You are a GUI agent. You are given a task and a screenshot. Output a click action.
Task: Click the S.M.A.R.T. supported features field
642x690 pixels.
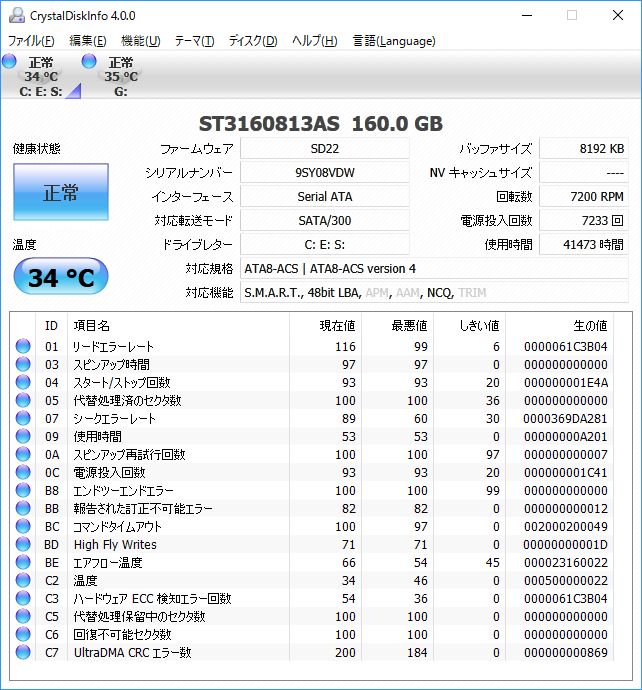(434, 293)
